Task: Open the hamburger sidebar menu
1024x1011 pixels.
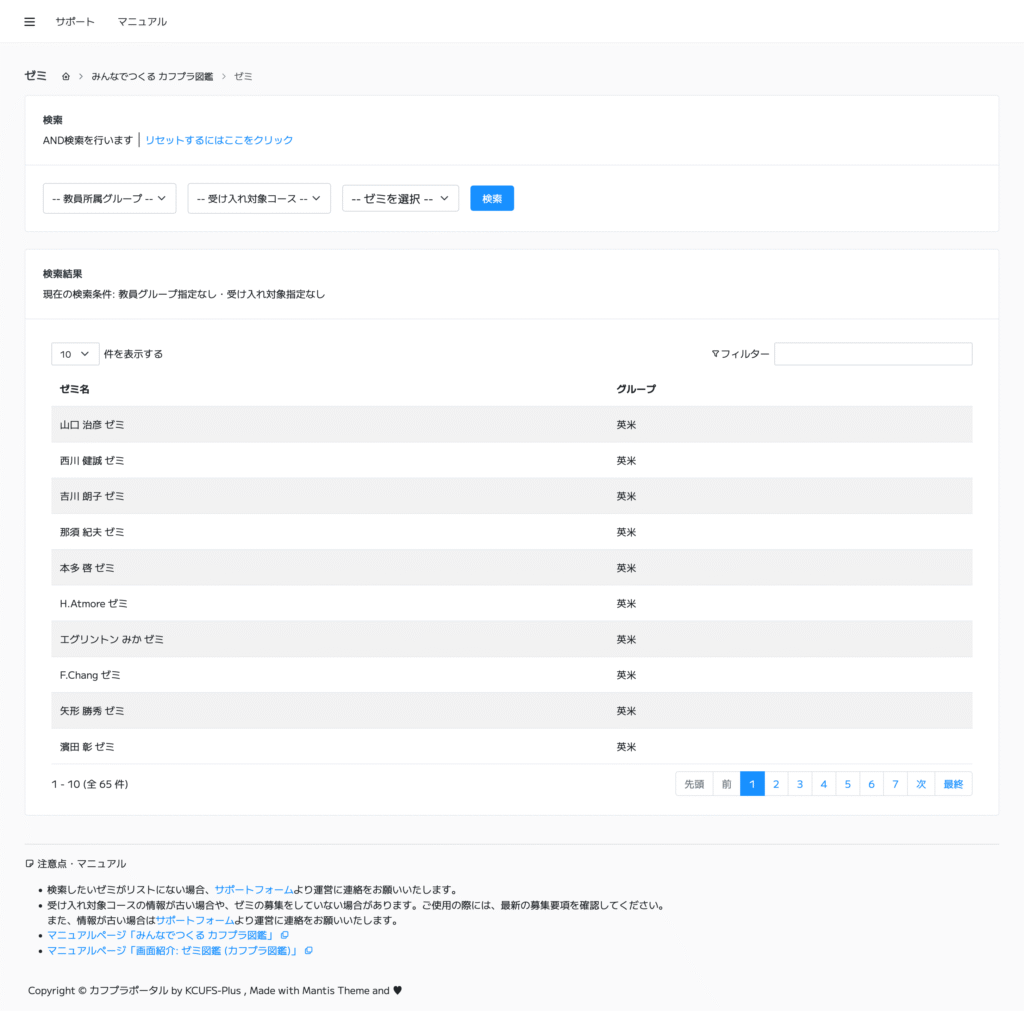Action: [x=29, y=22]
